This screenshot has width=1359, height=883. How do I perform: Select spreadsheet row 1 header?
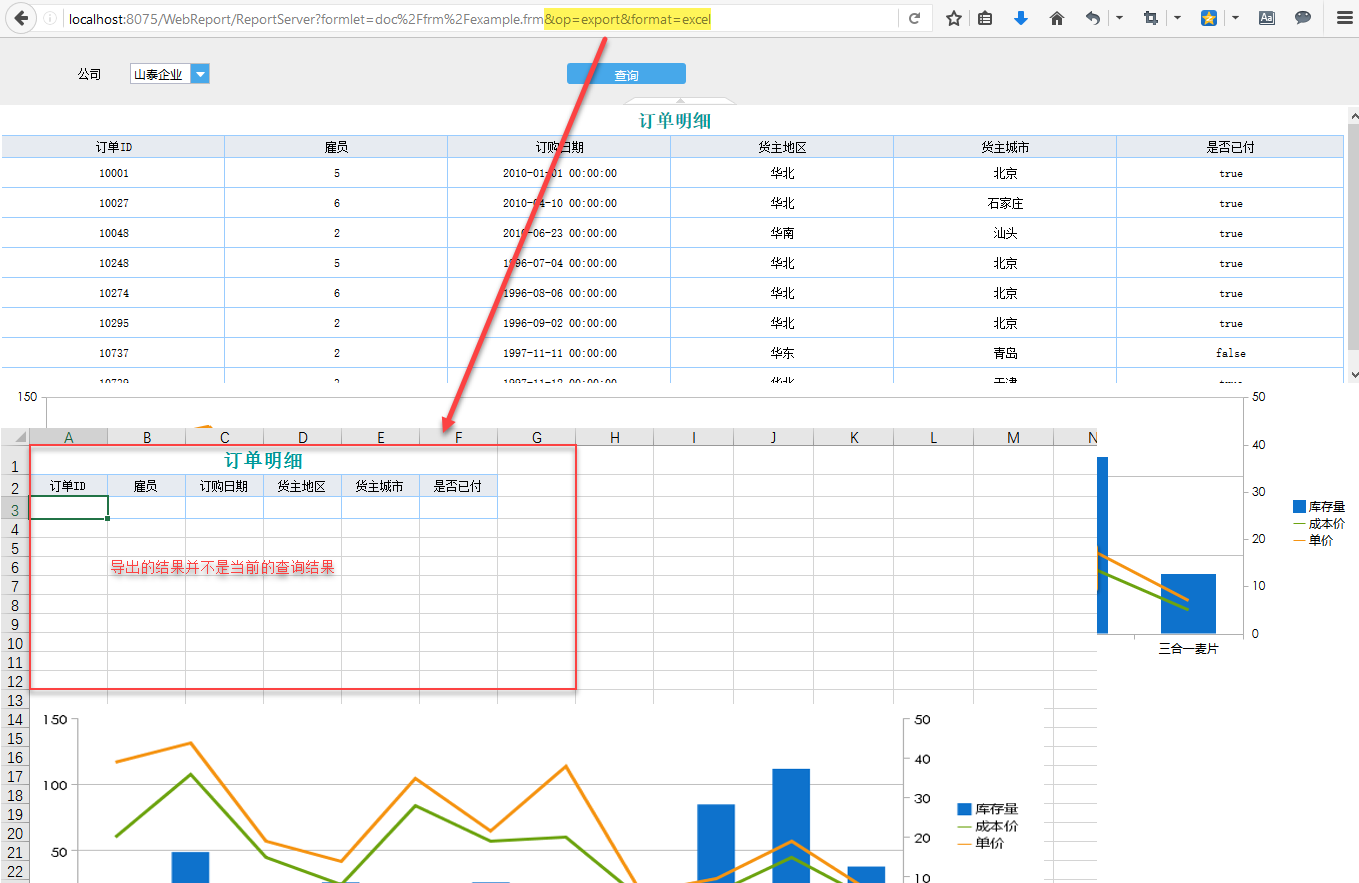15,461
